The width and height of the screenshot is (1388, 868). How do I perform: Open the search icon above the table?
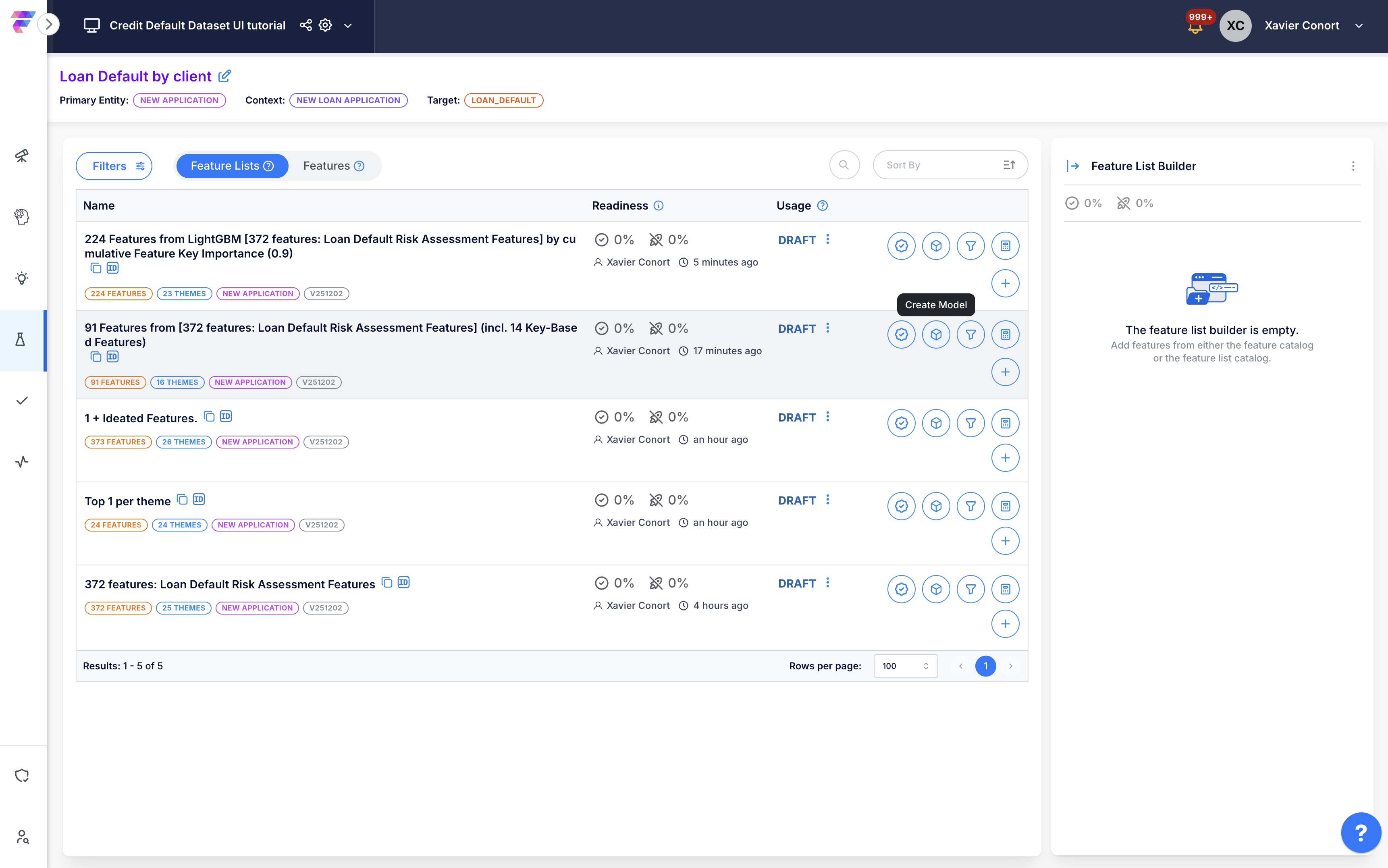point(844,165)
